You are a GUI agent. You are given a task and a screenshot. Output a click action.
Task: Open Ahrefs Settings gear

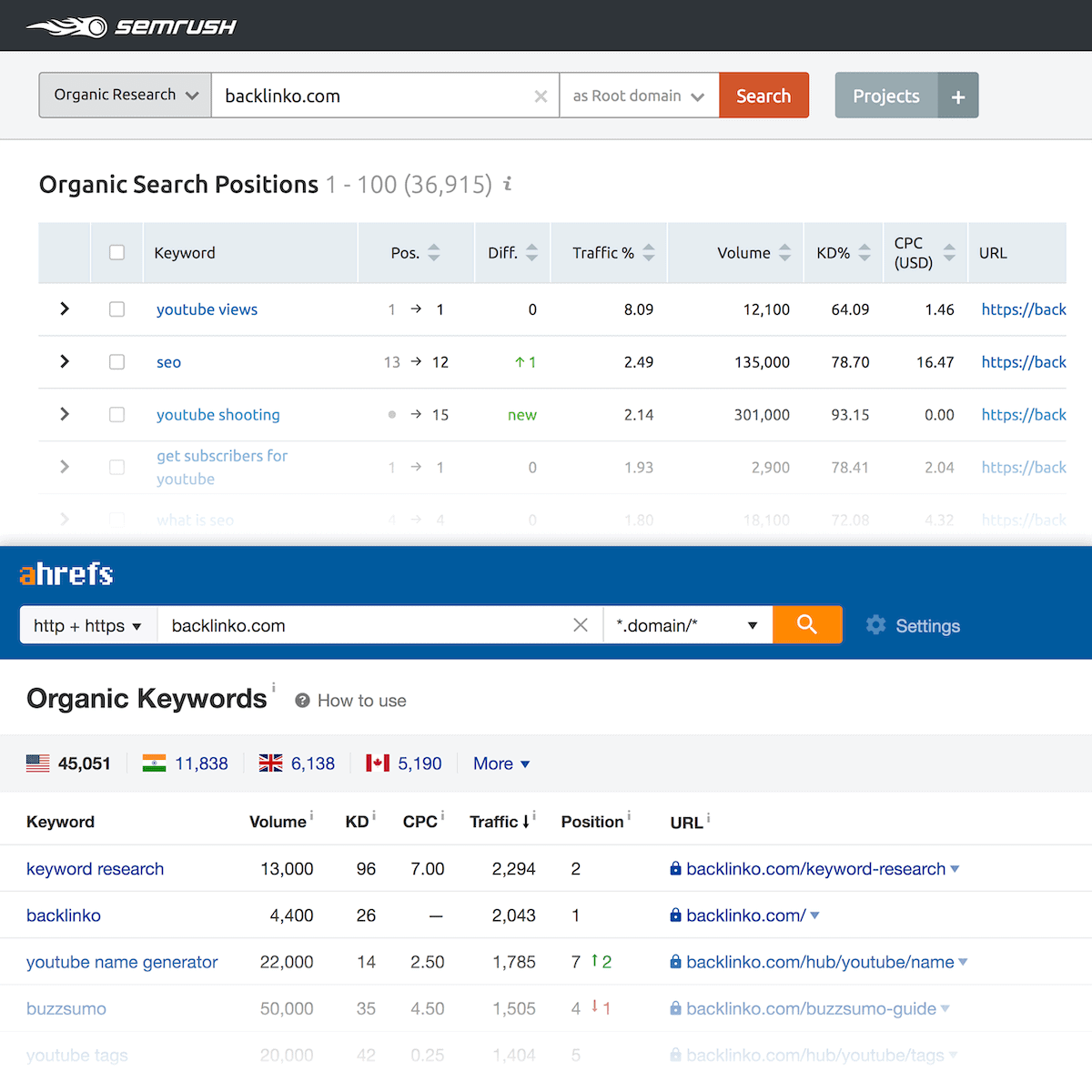click(x=875, y=625)
